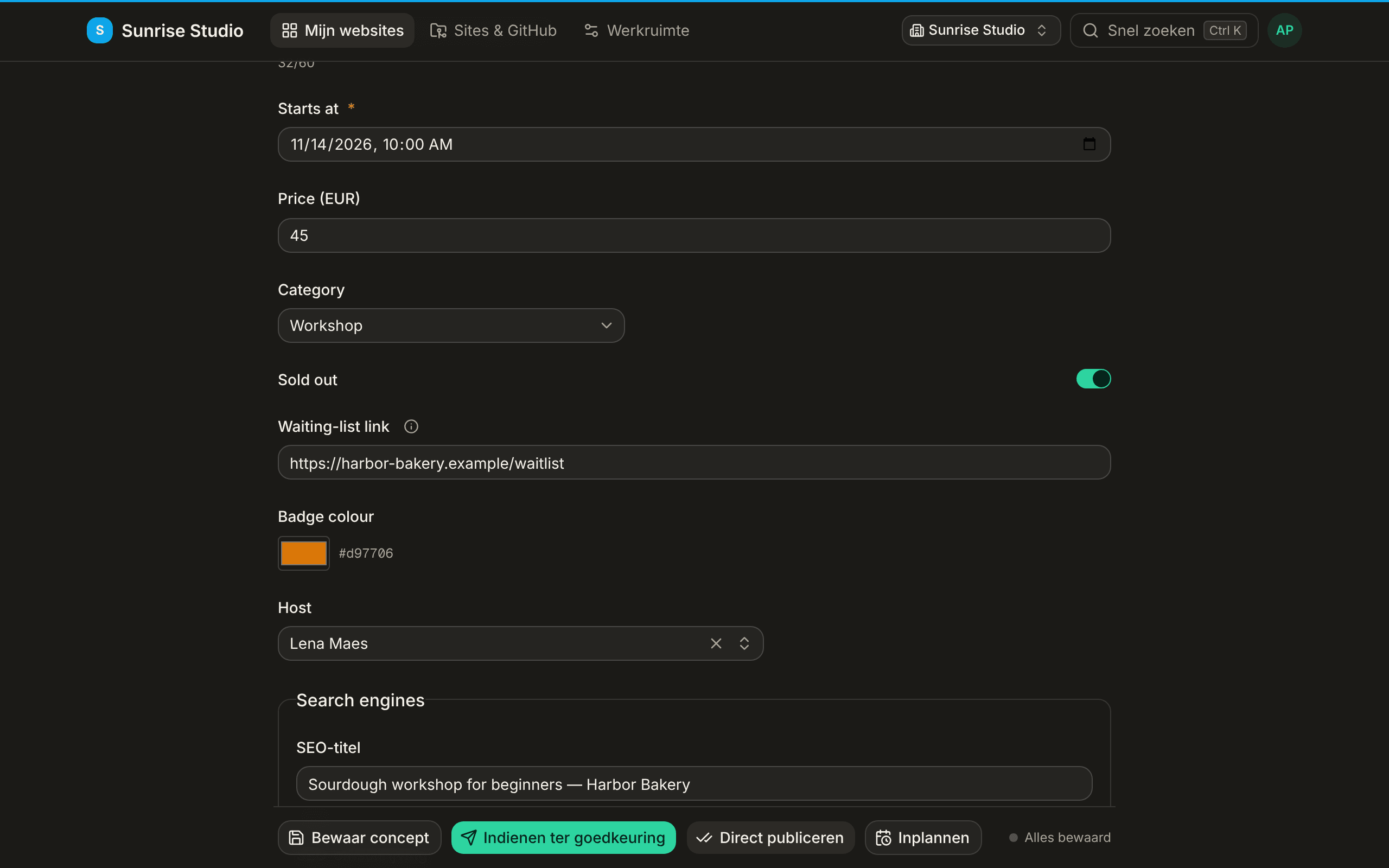The width and height of the screenshot is (1389, 868).
Task: Save draft with Bewaar concept
Action: pyautogui.click(x=359, y=838)
